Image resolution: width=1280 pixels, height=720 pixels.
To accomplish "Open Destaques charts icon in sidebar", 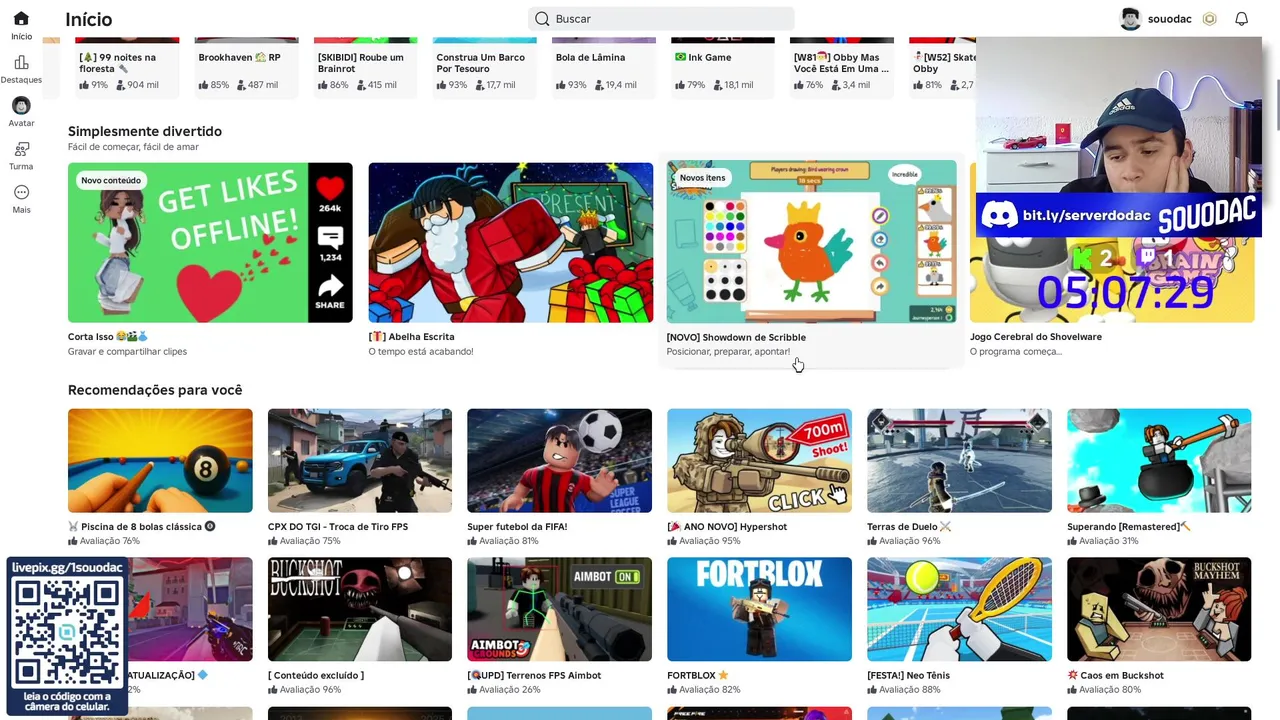I will (x=21, y=63).
